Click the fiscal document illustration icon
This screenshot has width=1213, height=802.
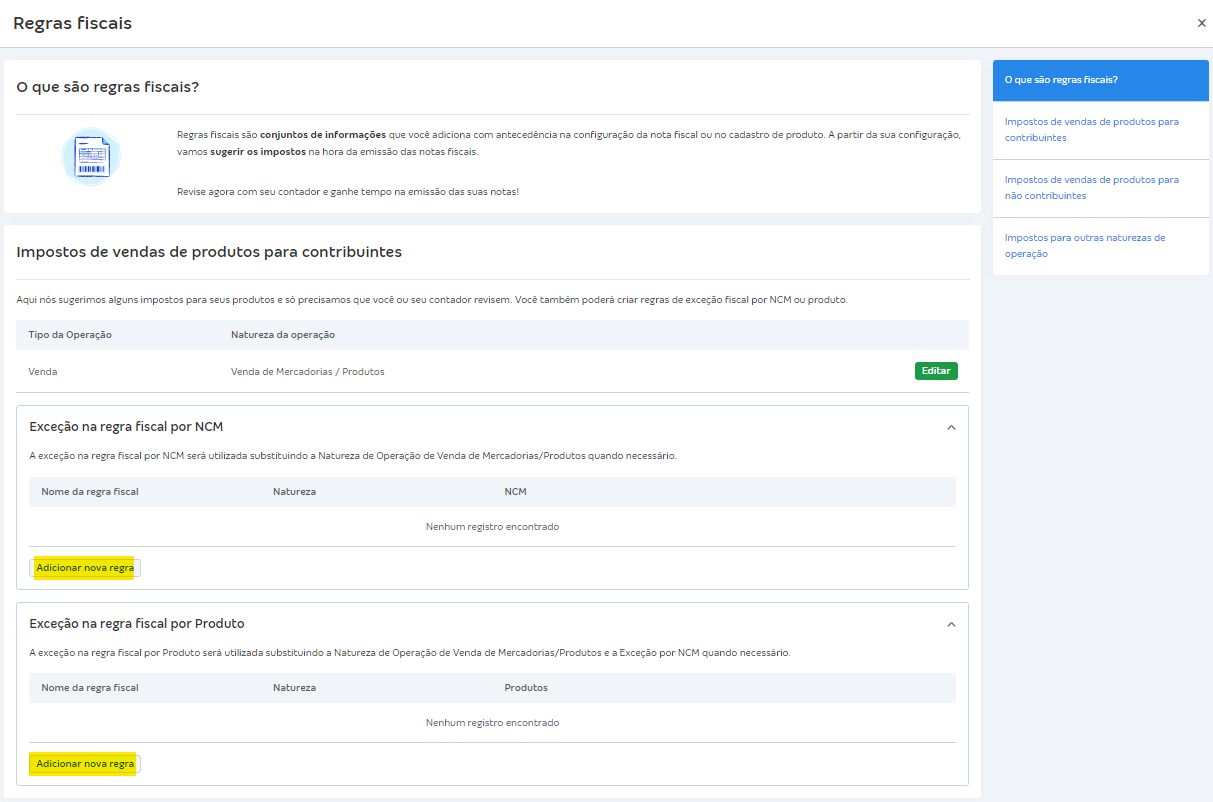point(91,157)
